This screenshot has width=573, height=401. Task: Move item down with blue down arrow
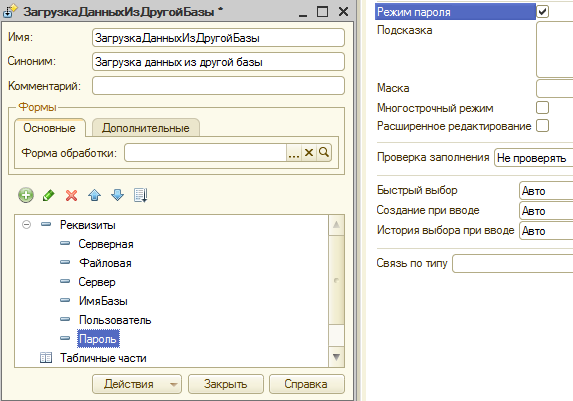click(x=118, y=195)
